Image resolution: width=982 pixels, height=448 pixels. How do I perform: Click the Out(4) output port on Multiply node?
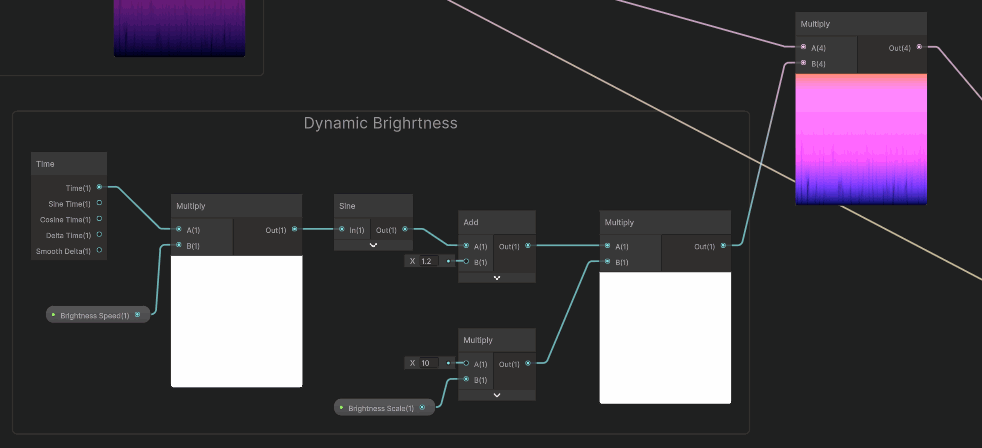click(x=919, y=46)
